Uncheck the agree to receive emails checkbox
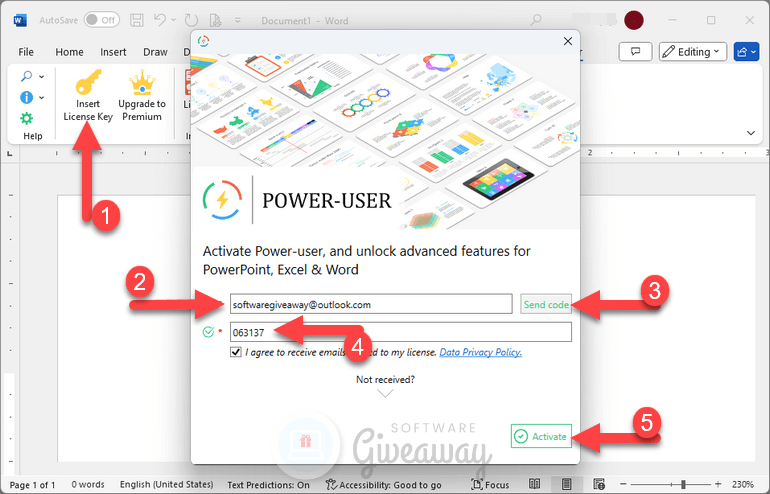Image resolution: width=770 pixels, height=494 pixels. pyautogui.click(x=236, y=352)
